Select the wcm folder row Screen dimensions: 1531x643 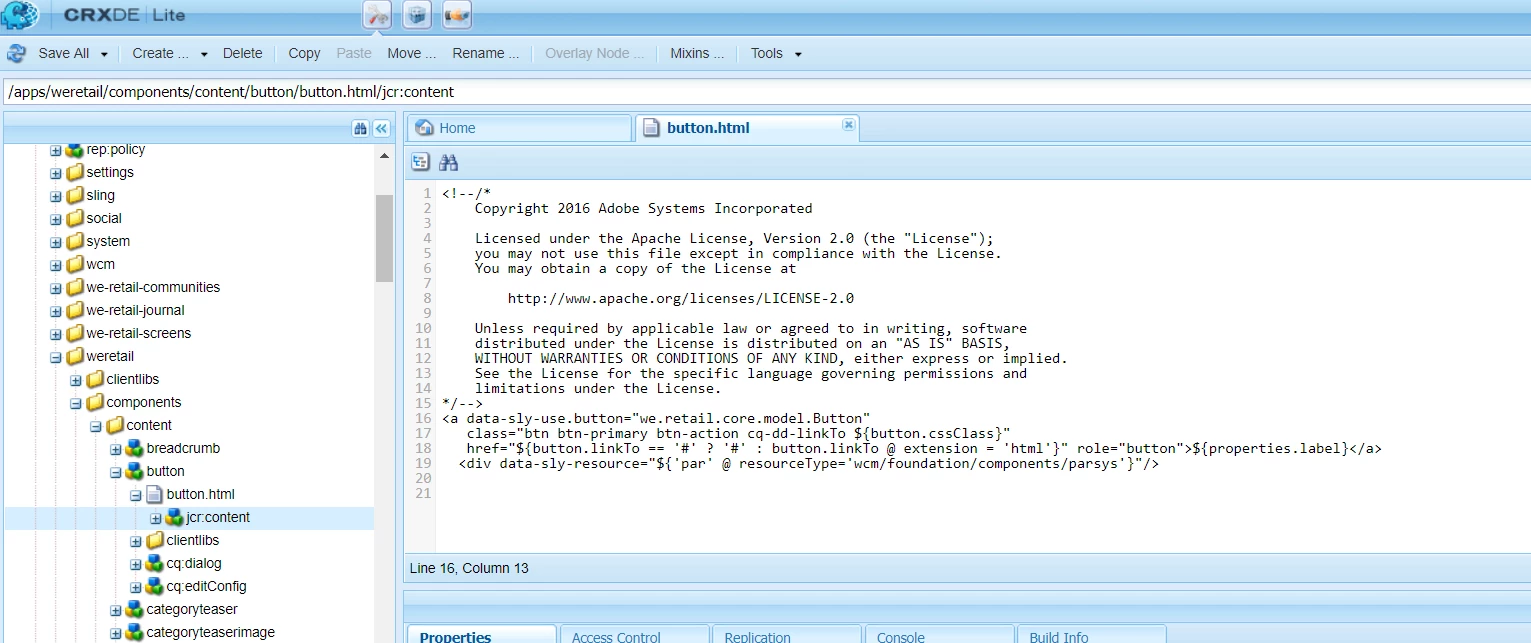click(x=189, y=264)
